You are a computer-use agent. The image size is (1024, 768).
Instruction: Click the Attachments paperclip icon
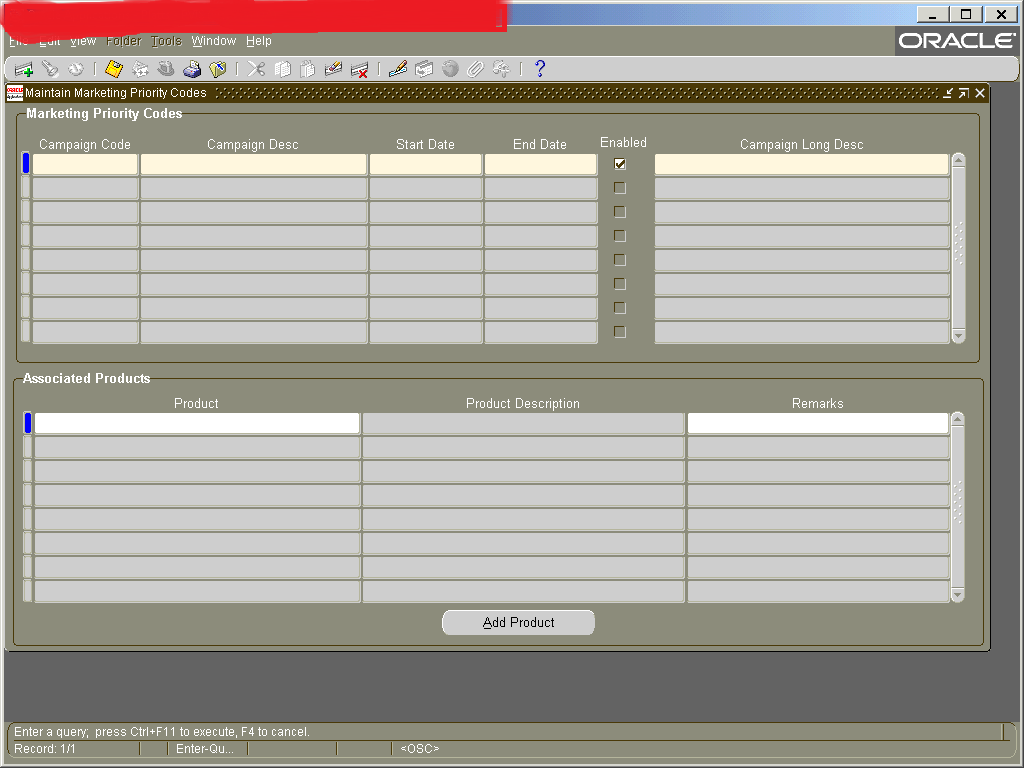(x=475, y=69)
